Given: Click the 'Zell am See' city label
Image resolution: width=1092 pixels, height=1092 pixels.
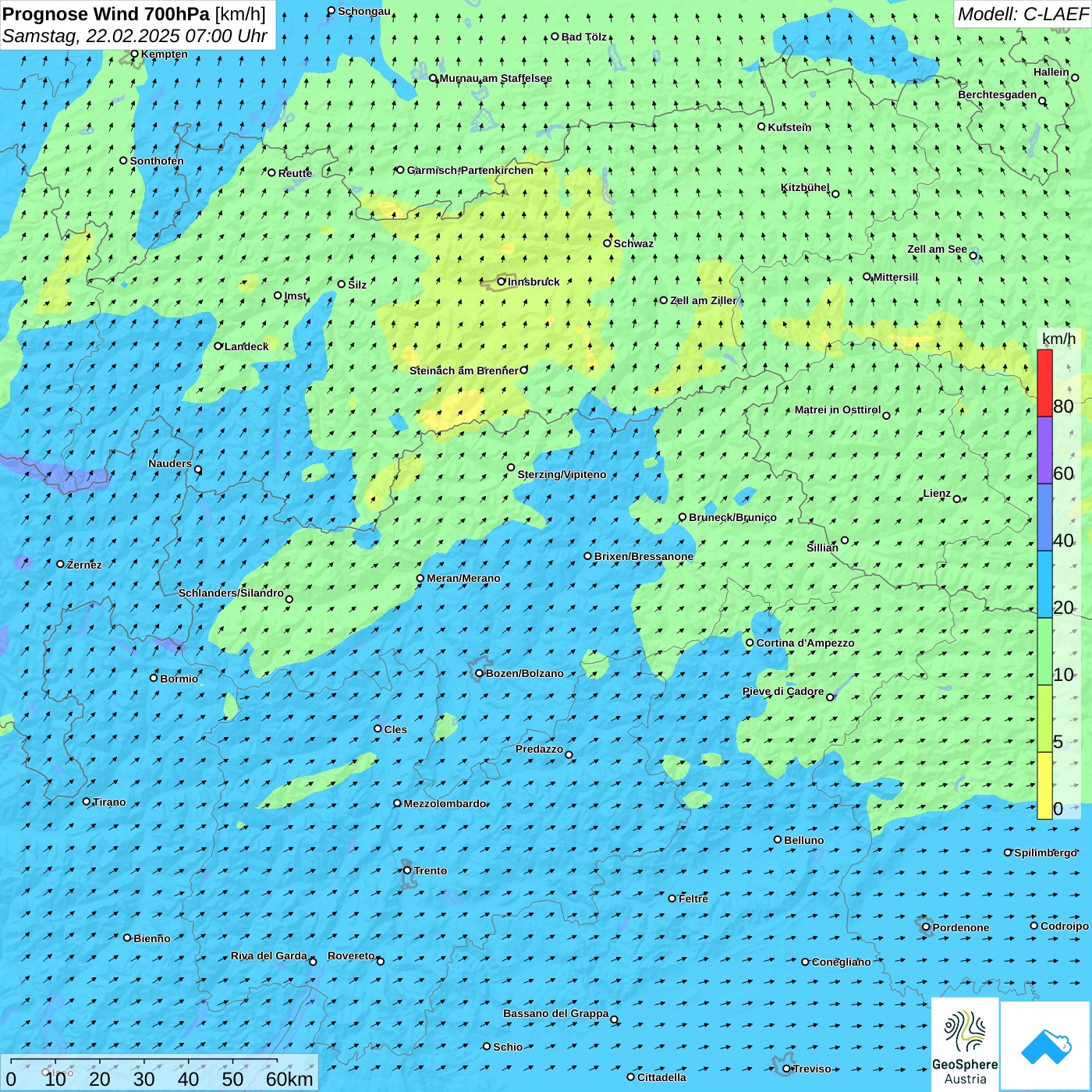Looking at the screenshot, I should [x=937, y=250].
